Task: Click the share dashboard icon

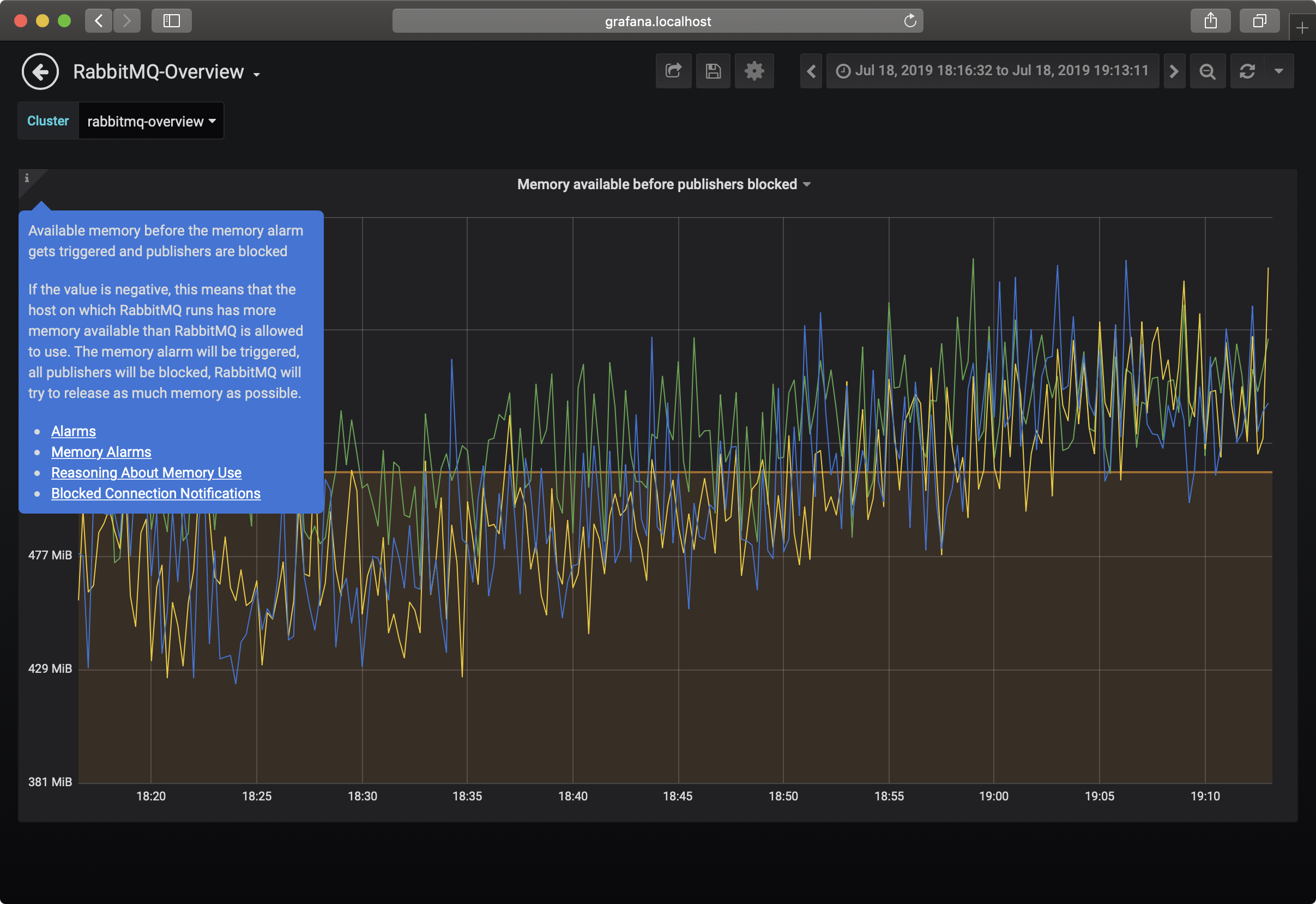Action: 673,71
